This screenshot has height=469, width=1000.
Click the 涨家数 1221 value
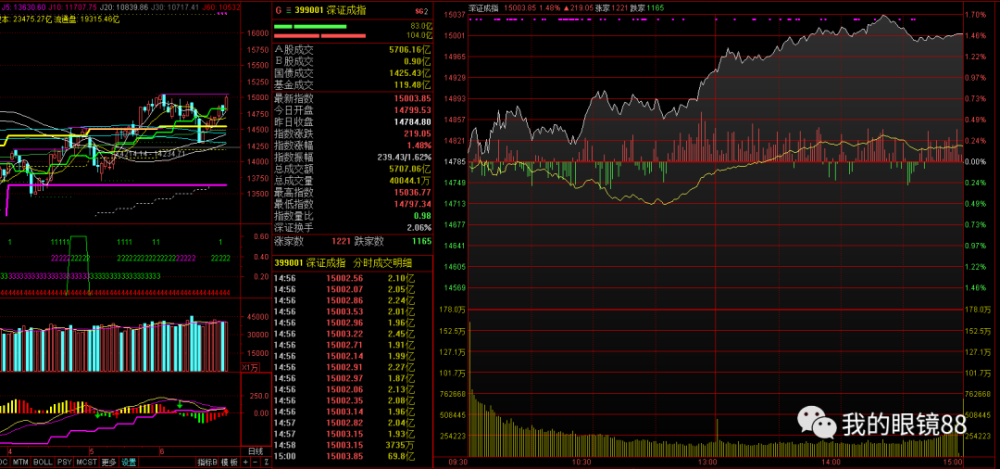[340, 242]
